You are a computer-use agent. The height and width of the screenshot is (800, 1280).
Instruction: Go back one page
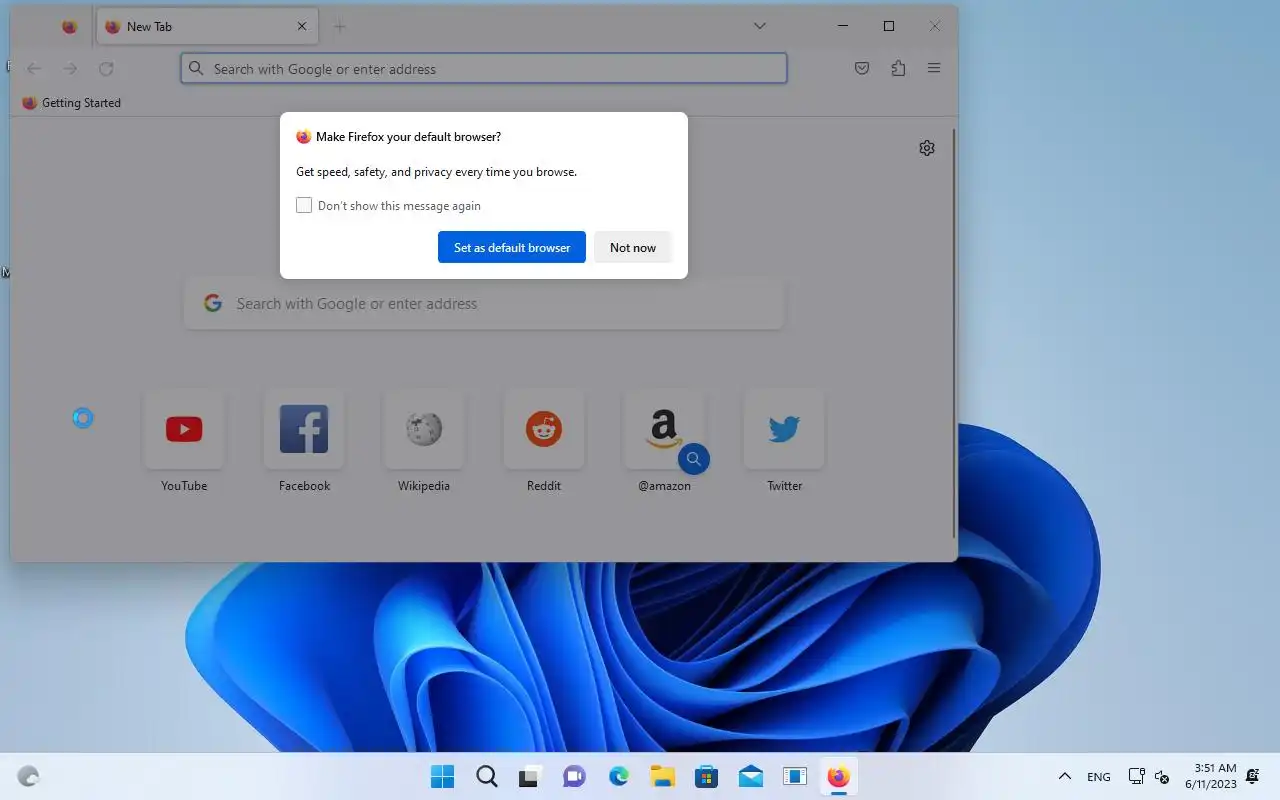pos(34,68)
